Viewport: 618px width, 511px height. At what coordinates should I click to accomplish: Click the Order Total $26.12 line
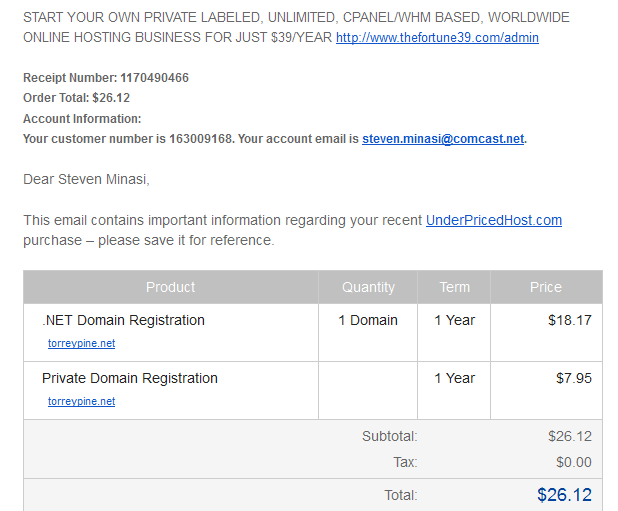pyautogui.click(x=76, y=98)
